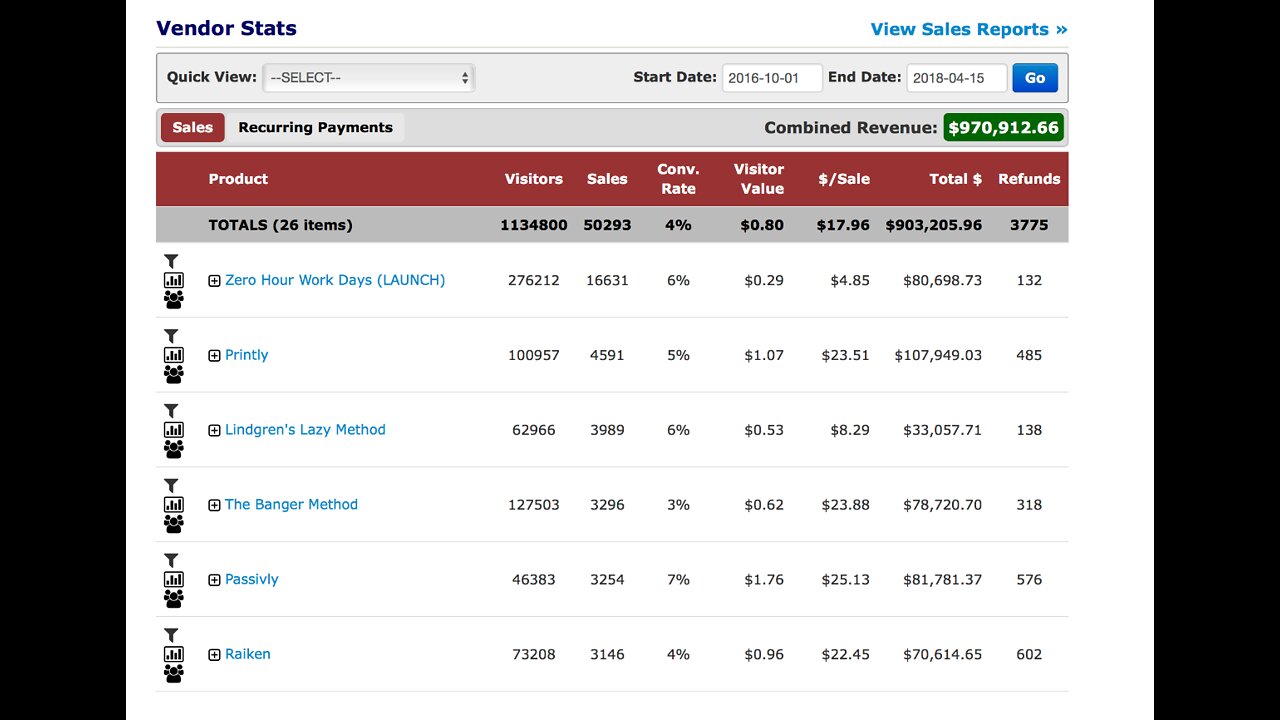Click the people icon in the Passivly row
The image size is (1280, 720).
pyautogui.click(x=173, y=598)
